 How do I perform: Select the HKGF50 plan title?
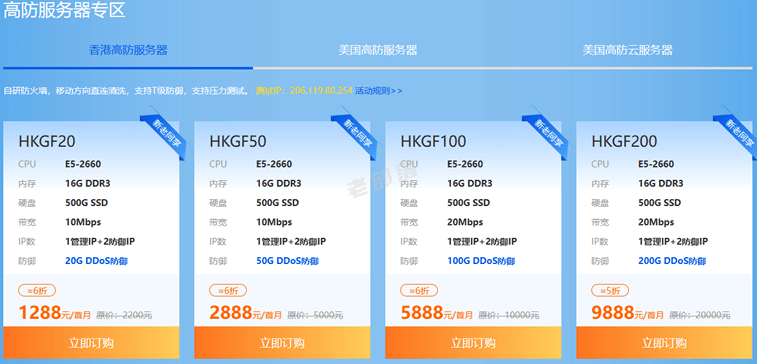coord(238,141)
